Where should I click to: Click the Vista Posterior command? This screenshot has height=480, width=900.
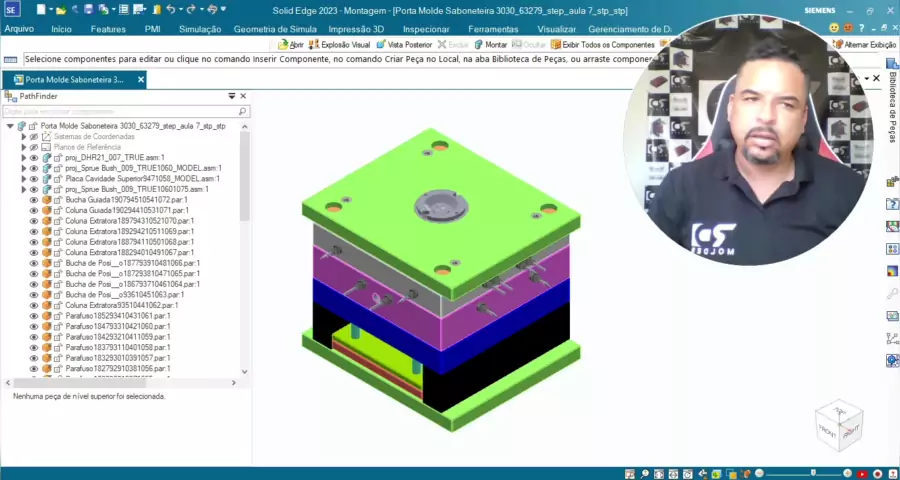click(404, 44)
